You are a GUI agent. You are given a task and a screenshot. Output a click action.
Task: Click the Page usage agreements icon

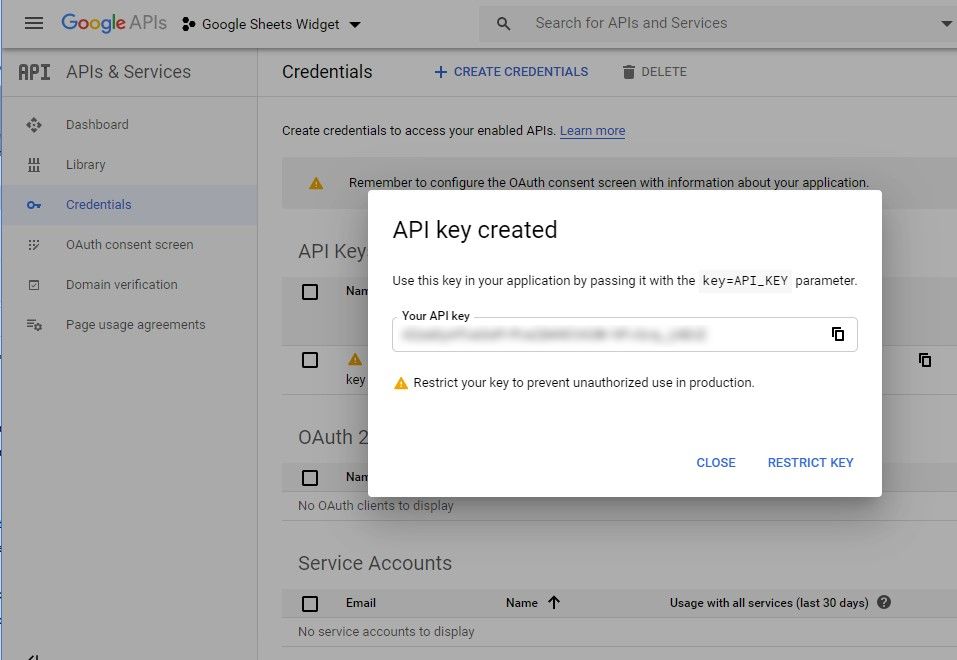point(34,325)
